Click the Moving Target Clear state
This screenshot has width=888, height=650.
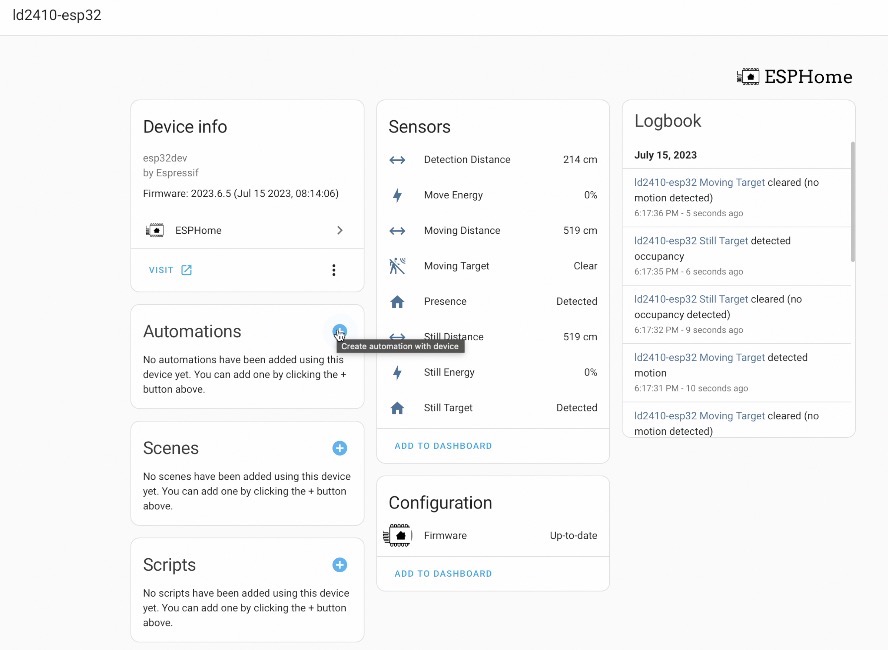[x=585, y=266]
